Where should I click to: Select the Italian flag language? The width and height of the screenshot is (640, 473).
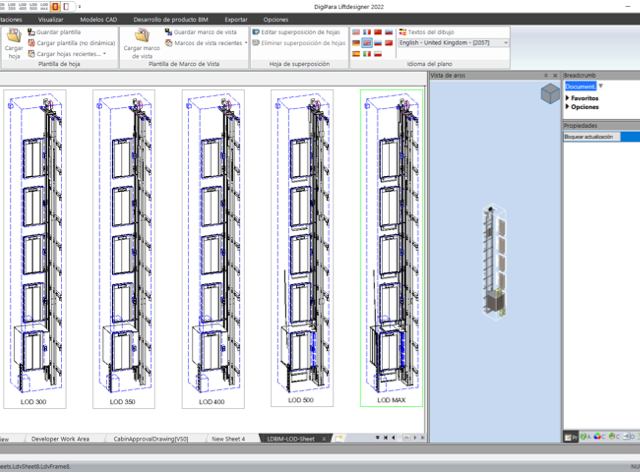[x=367, y=54]
